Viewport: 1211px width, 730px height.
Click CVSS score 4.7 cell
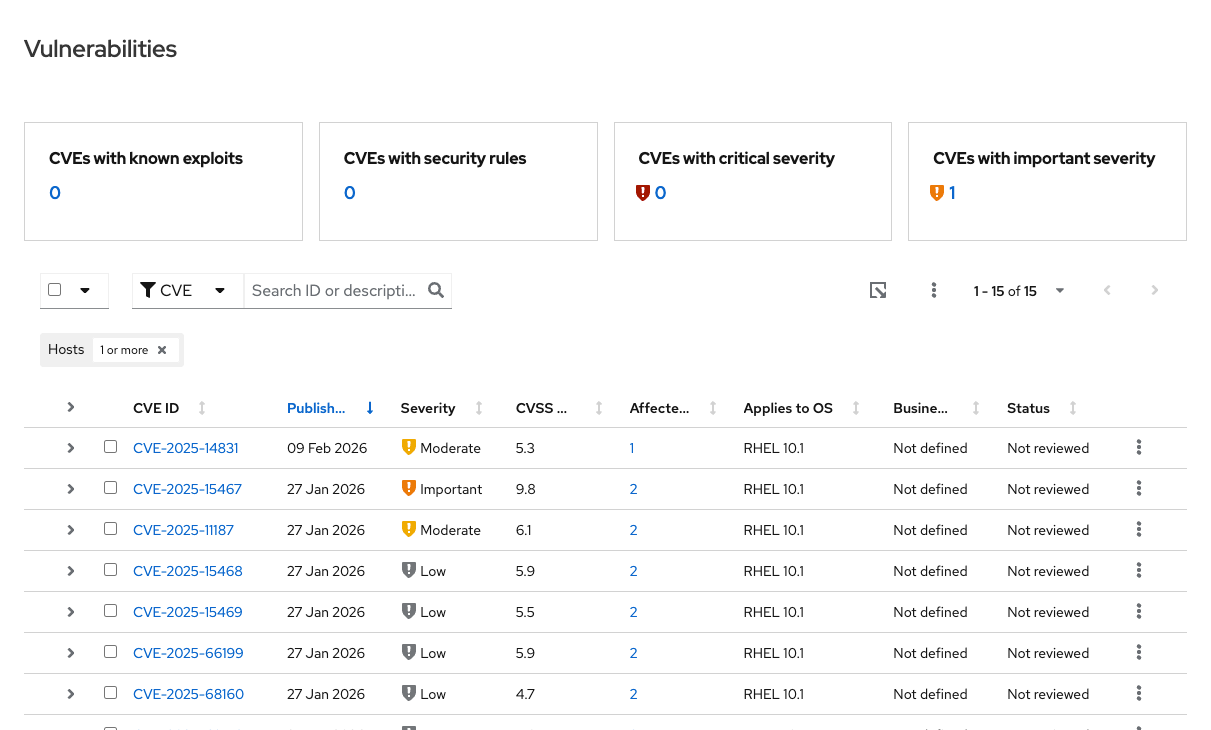point(525,694)
